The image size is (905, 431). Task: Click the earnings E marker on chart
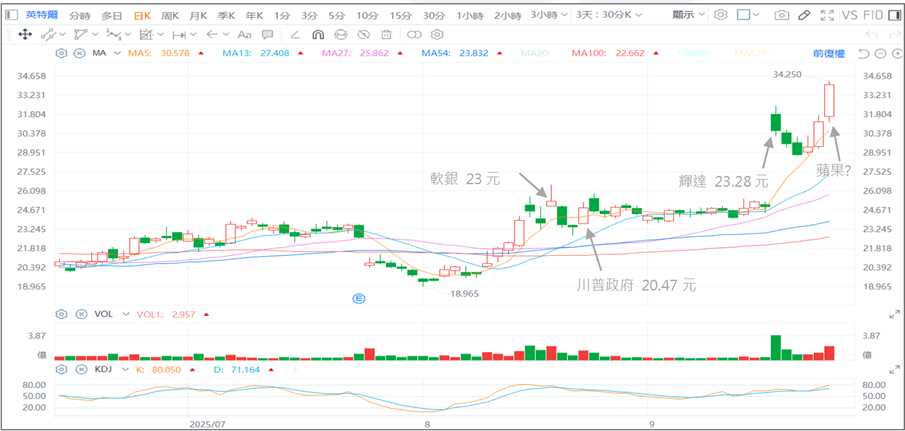pos(360,297)
